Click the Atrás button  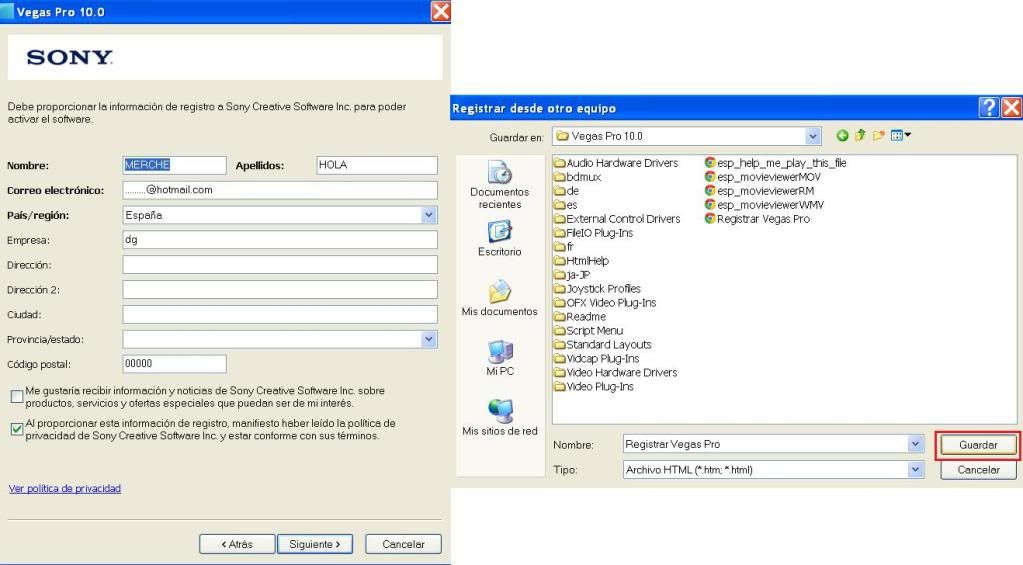tap(237, 544)
